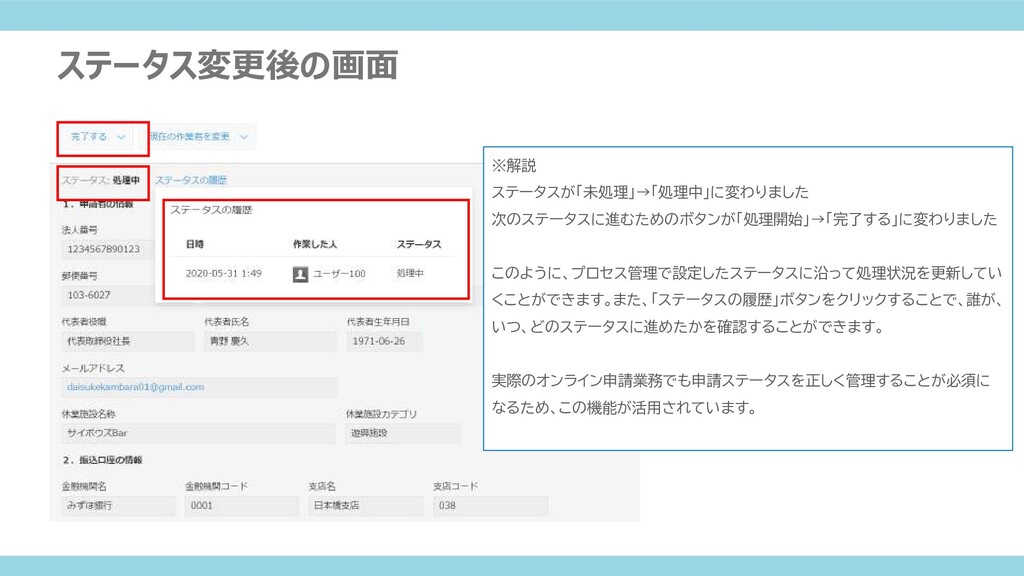
Task: Click the slide title ステータス変更後の画面
Action: [x=228, y=65]
